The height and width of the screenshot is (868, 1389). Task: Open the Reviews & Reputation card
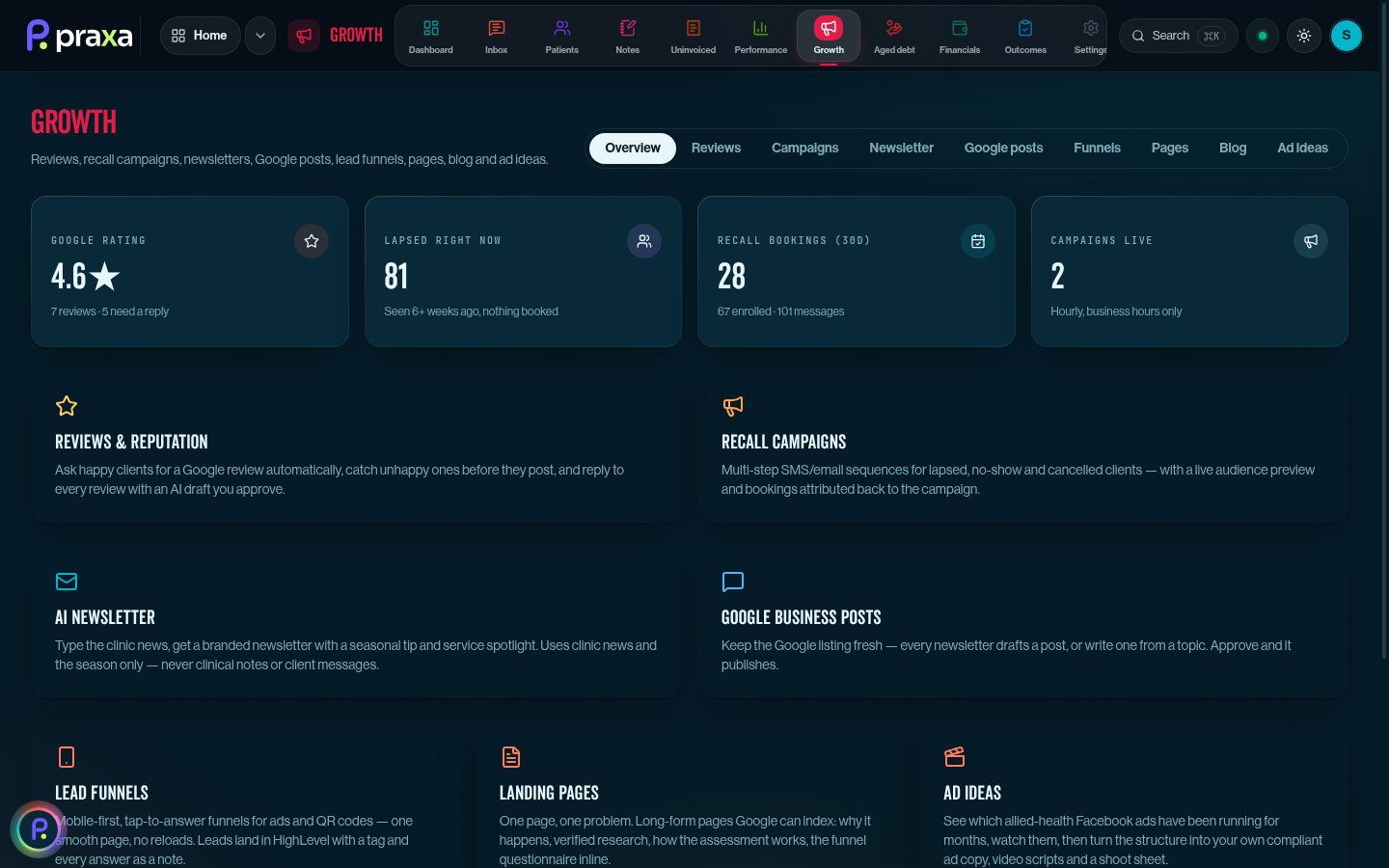pos(356,447)
